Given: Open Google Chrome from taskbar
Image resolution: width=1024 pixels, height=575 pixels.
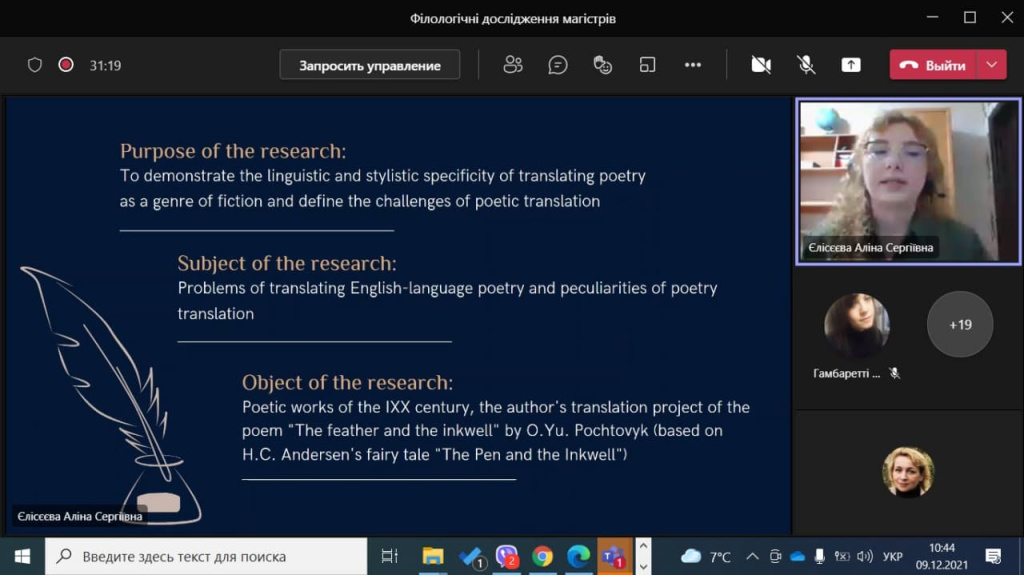Looking at the screenshot, I should [x=541, y=556].
